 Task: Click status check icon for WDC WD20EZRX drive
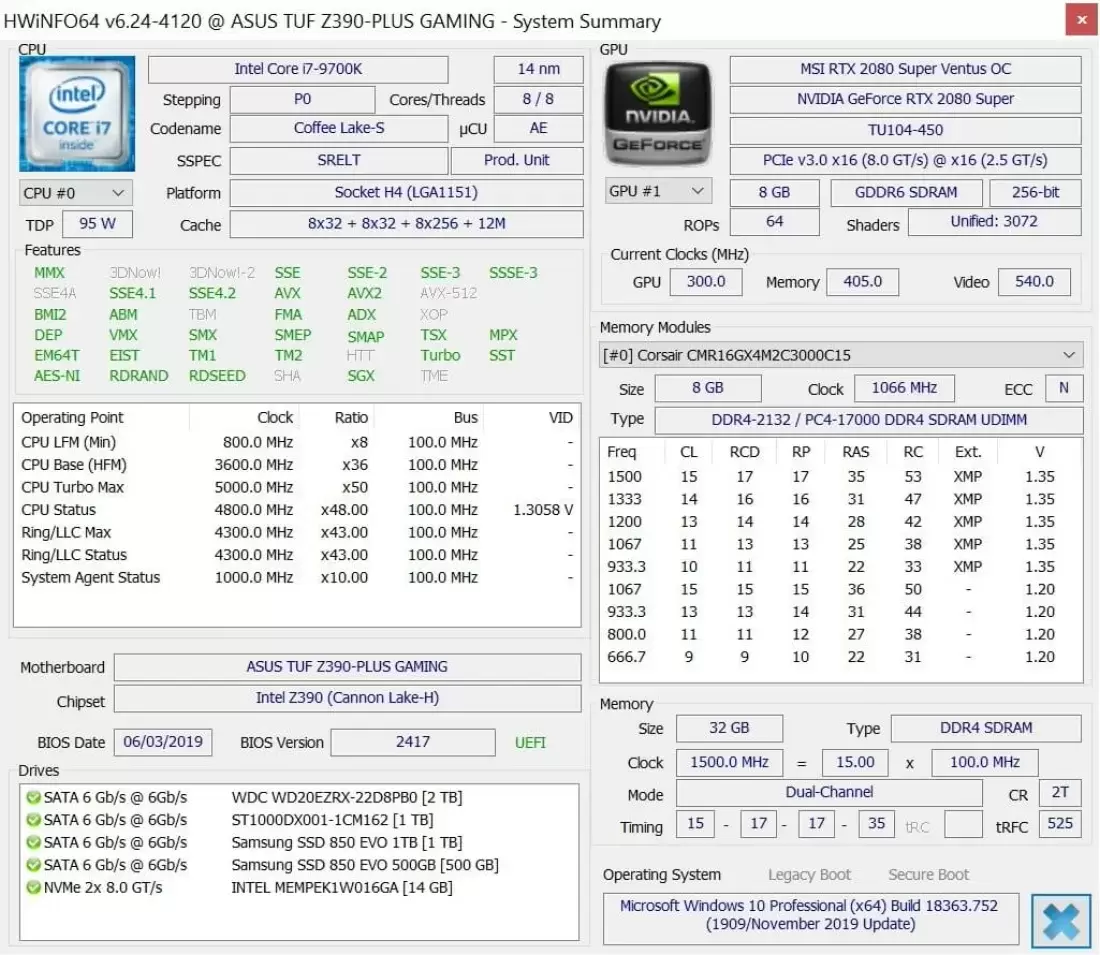(33, 798)
